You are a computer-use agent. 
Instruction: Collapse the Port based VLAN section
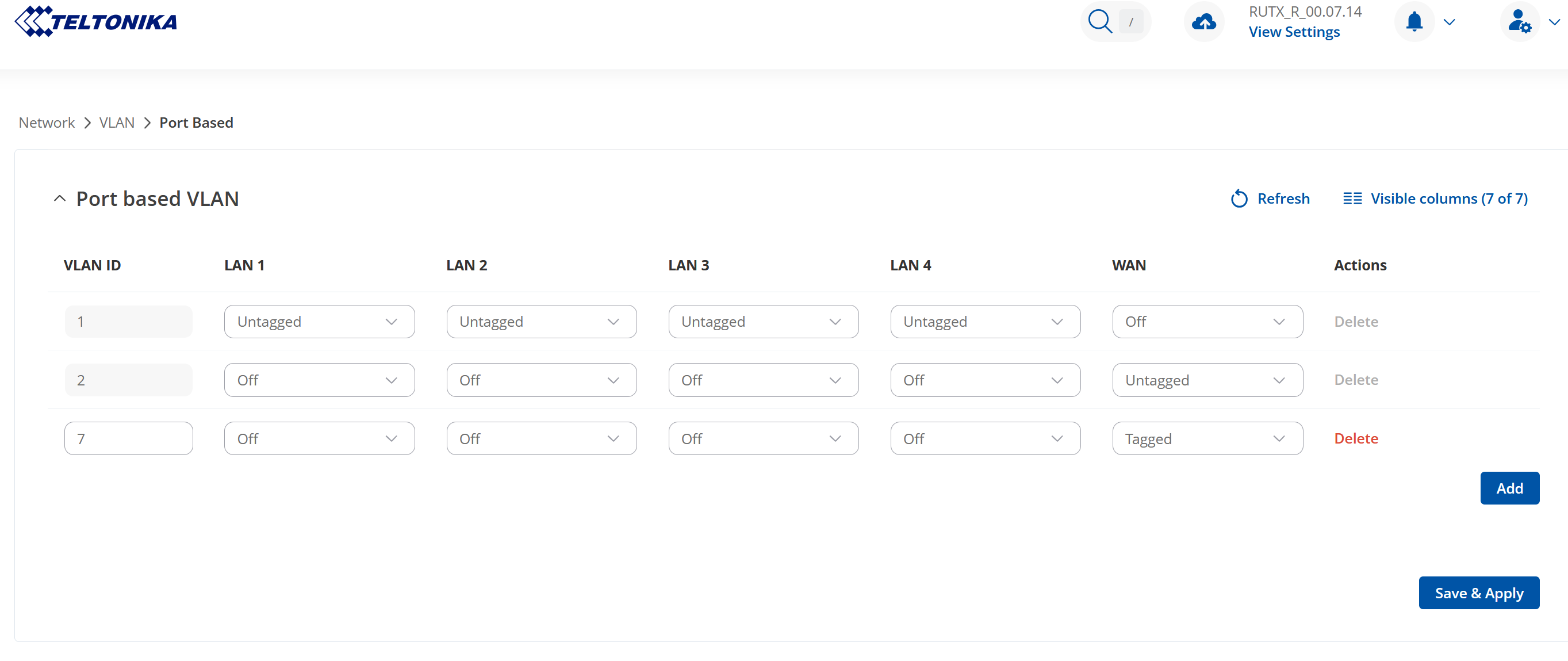point(60,198)
